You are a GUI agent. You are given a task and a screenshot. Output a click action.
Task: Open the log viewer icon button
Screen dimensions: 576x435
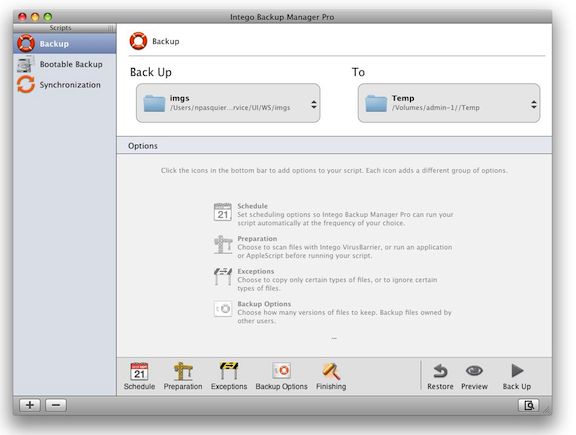coord(529,405)
